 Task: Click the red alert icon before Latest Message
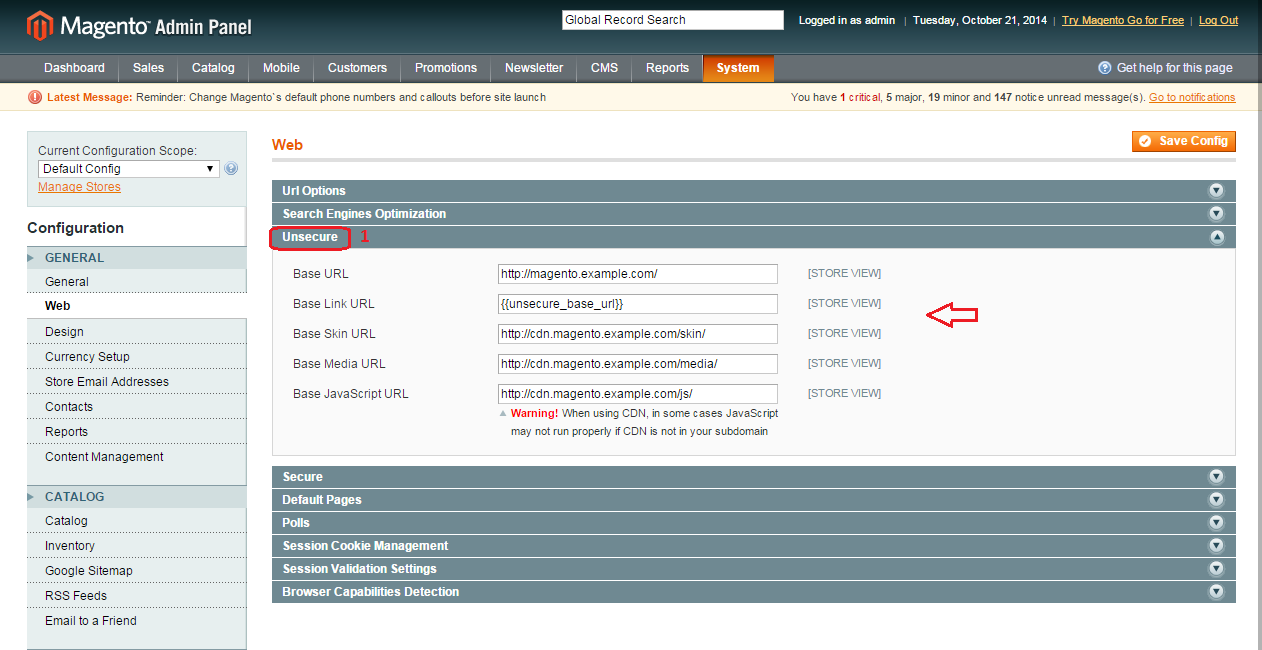tap(35, 97)
